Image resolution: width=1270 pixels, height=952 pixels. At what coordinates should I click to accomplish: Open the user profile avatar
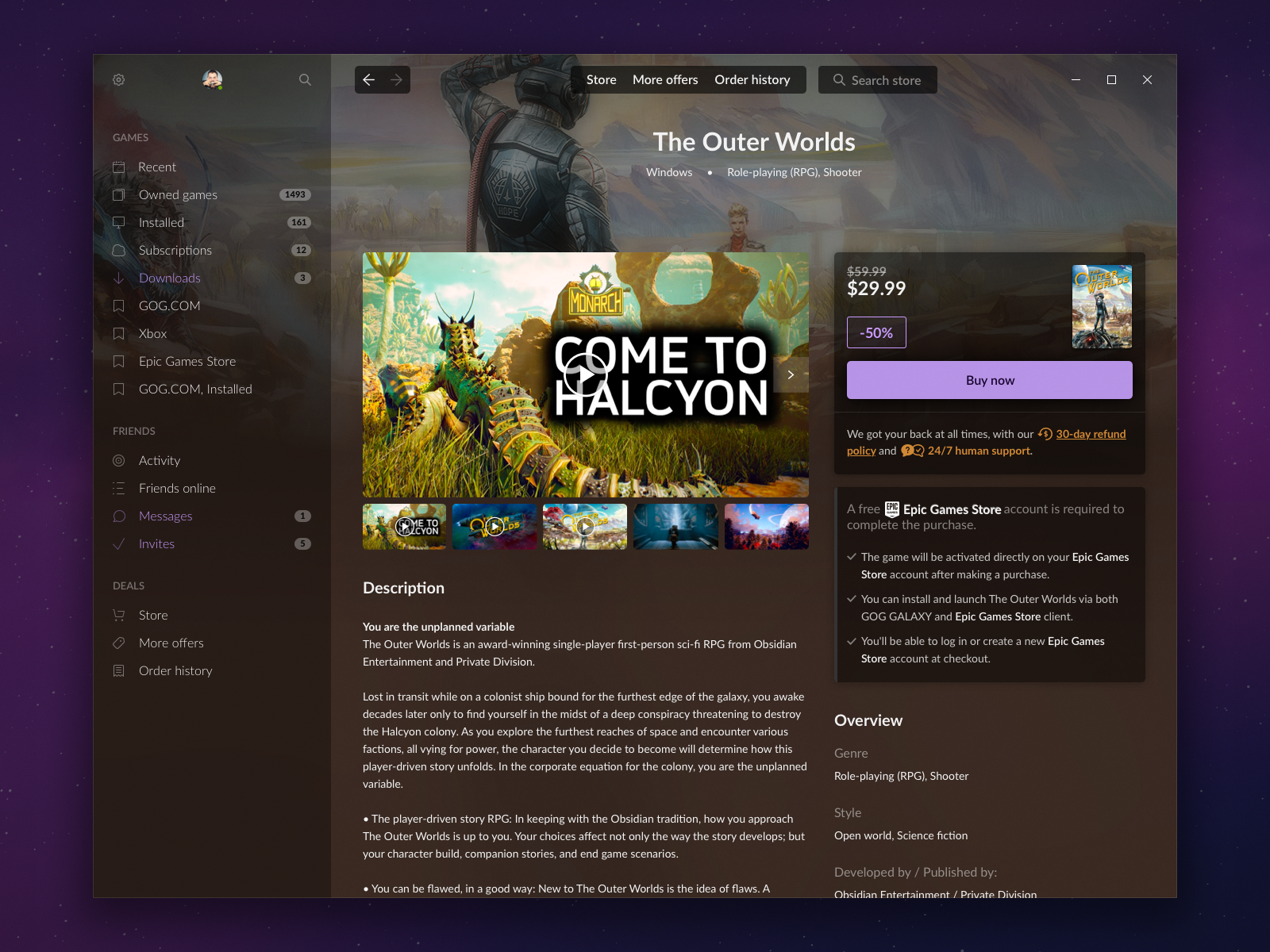[x=212, y=79]
